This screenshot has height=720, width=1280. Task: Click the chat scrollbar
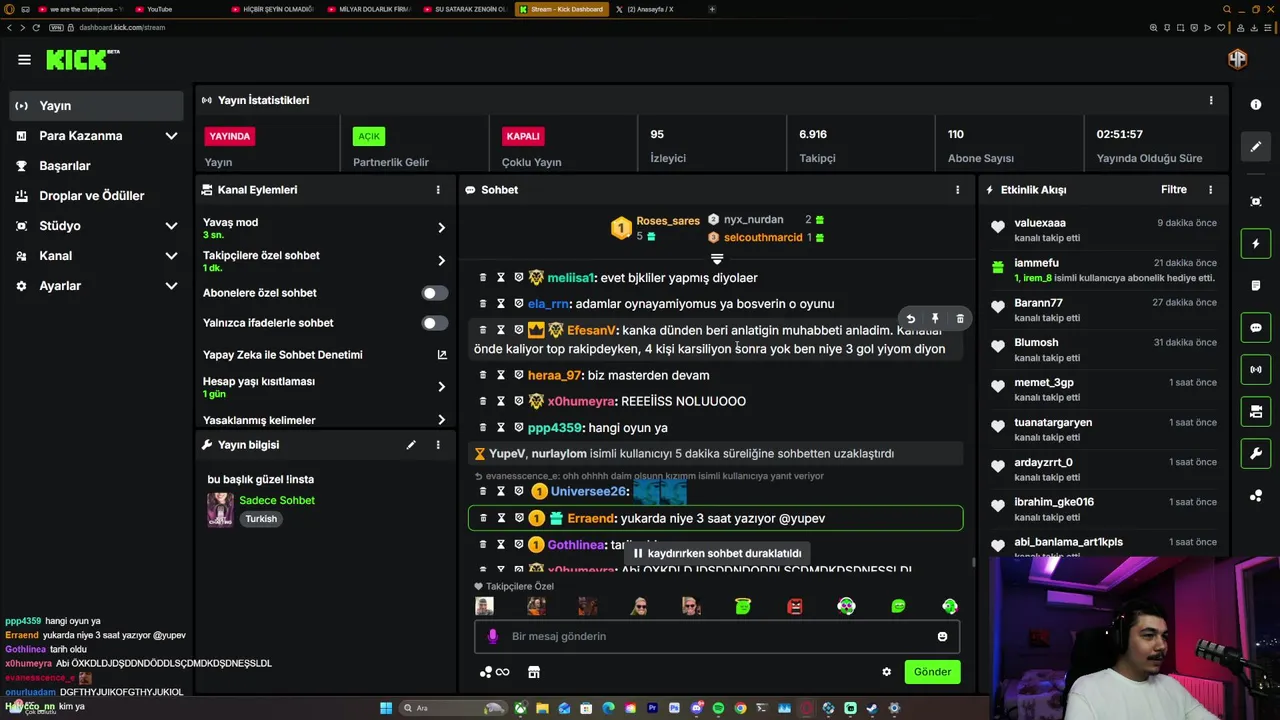click(x=974, y=562)
